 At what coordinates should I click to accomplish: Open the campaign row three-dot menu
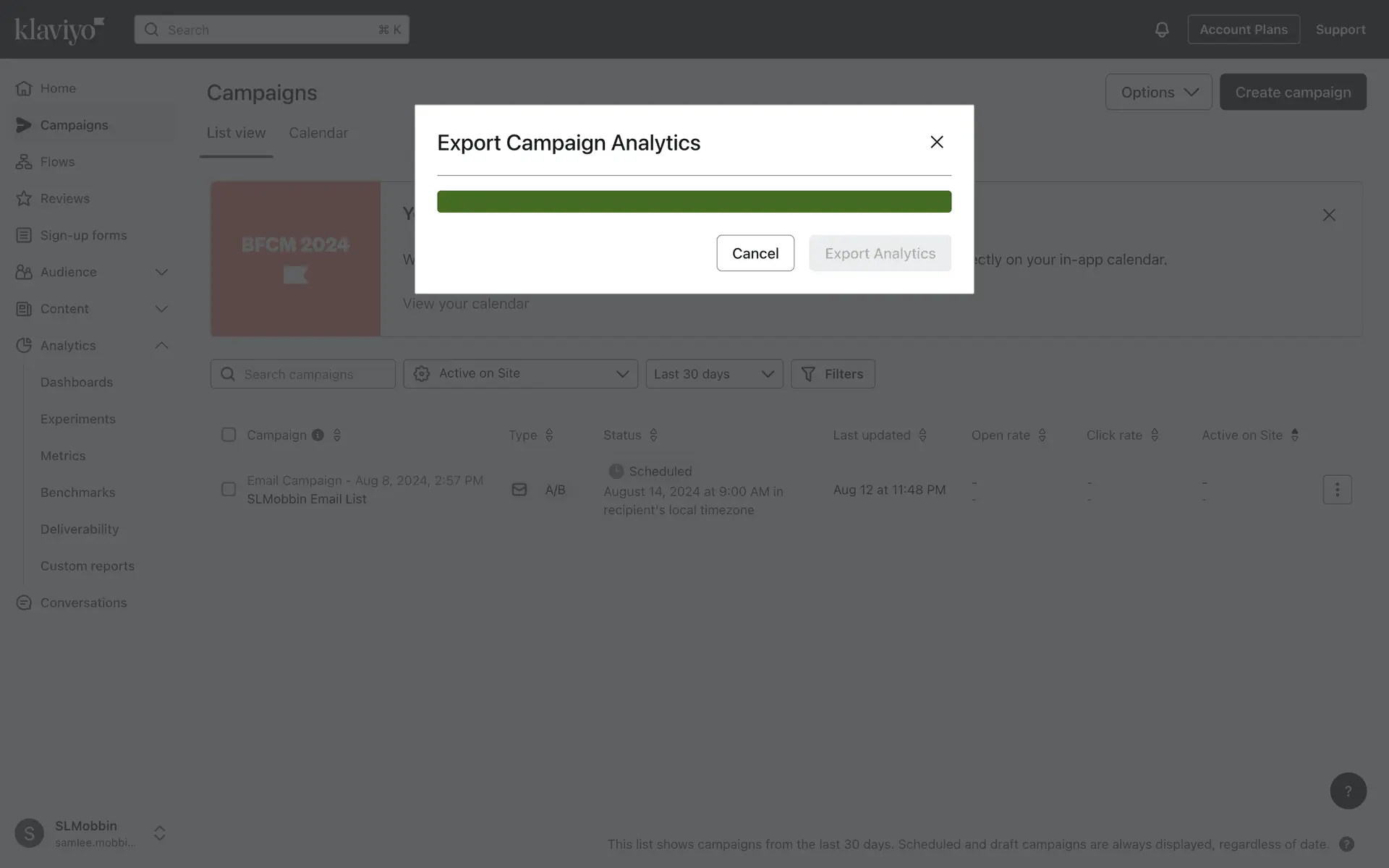(1337, 490)
